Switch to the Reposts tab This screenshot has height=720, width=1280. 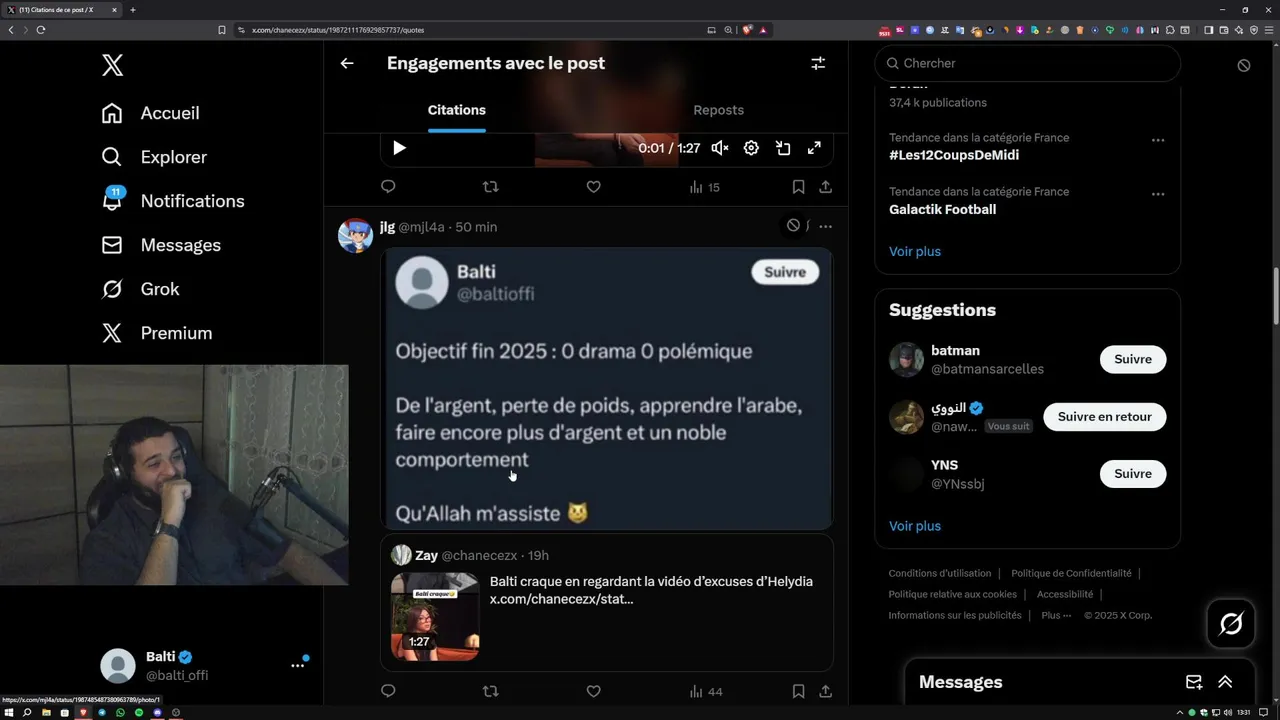718,110
